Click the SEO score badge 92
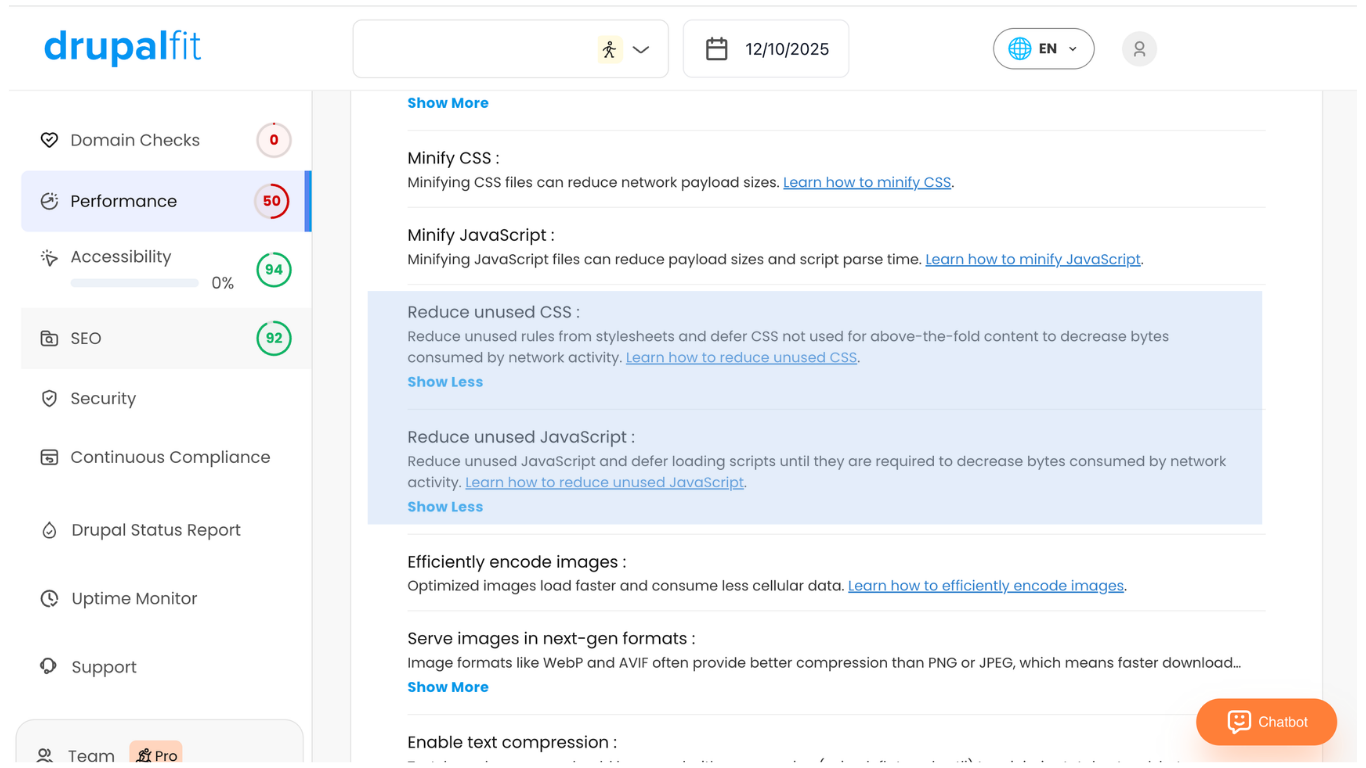This screenshot has height=768, width=1366. [x=274, y=339]
